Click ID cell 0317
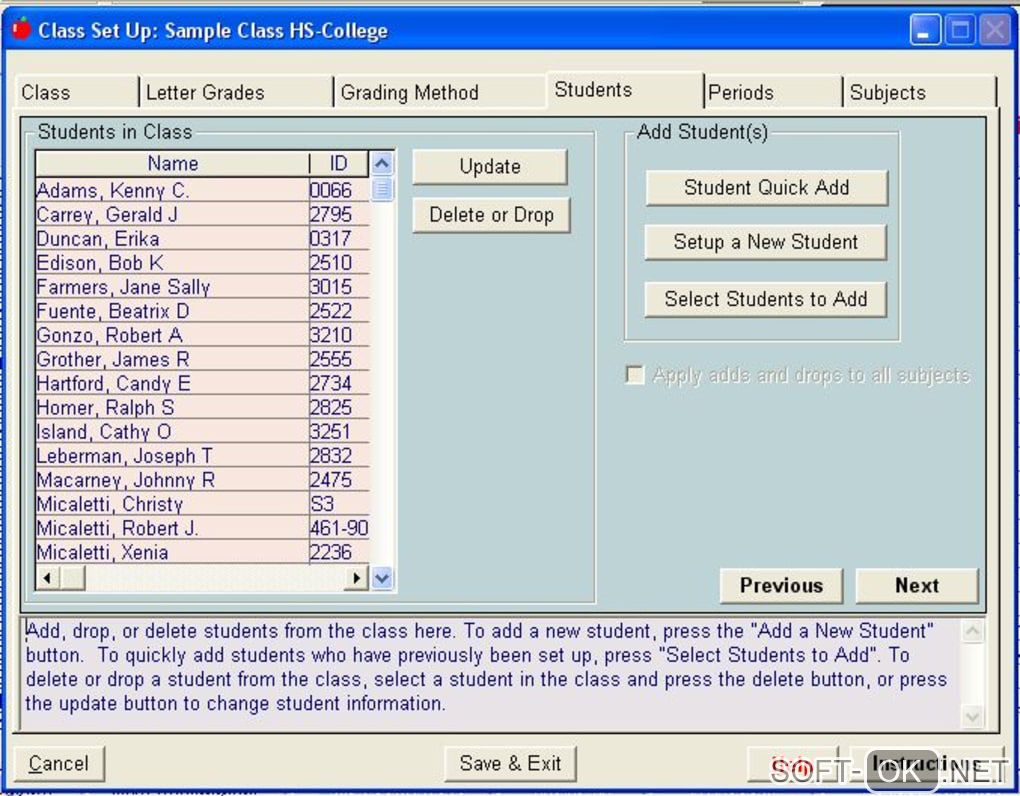The width and height of the screenshot is (1020, 796). 339,239
